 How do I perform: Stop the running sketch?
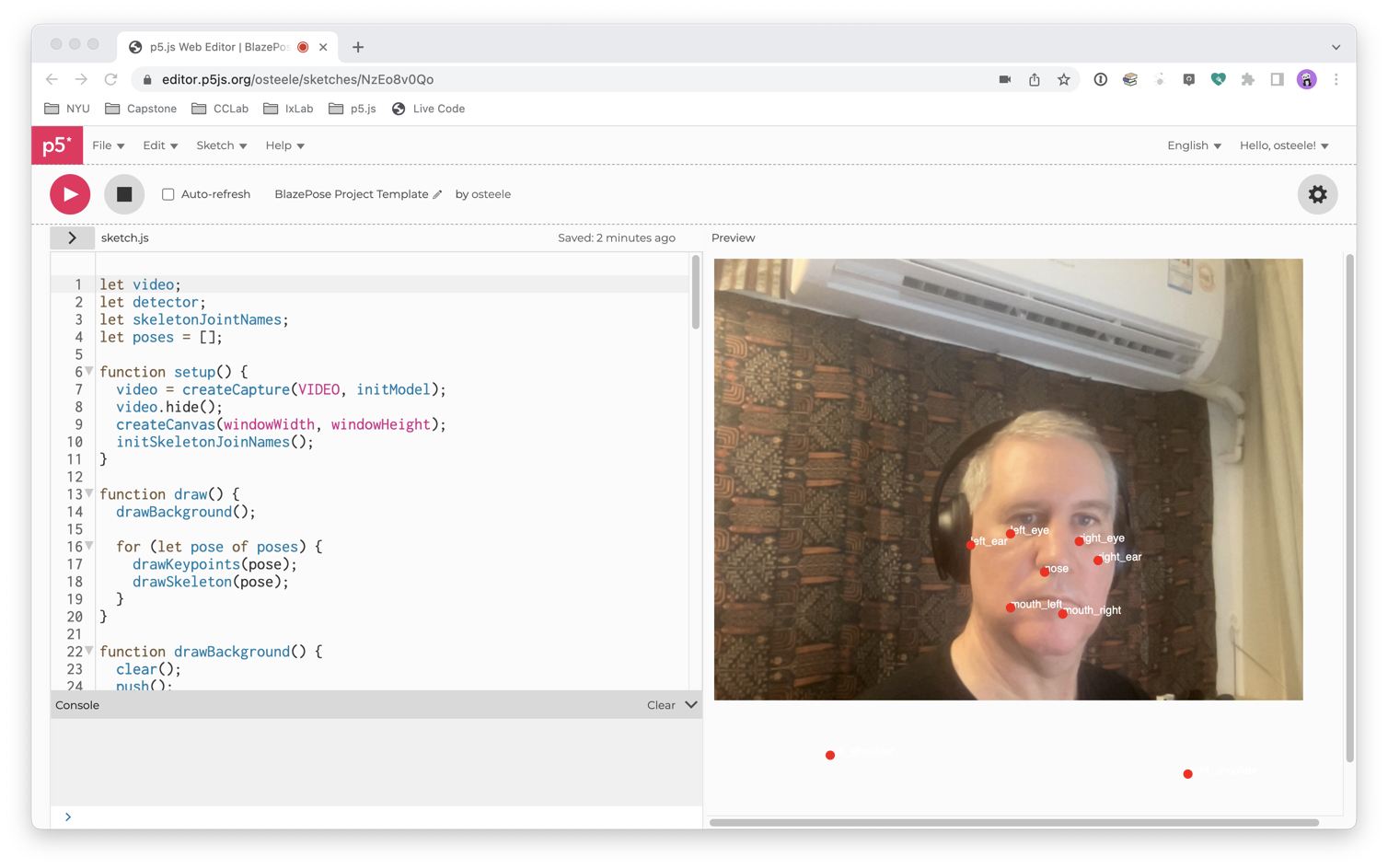click(124, 194)
